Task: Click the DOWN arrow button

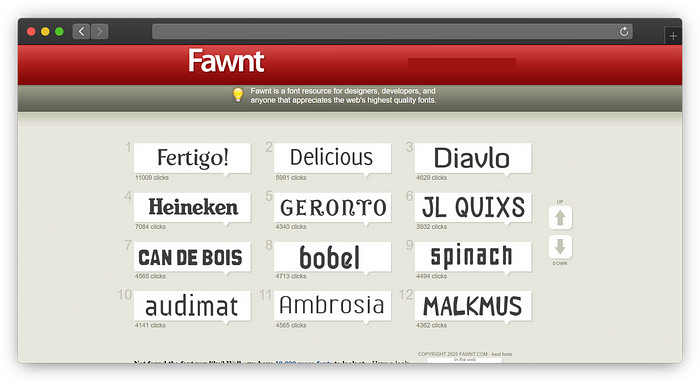Action: pos(560,247)
